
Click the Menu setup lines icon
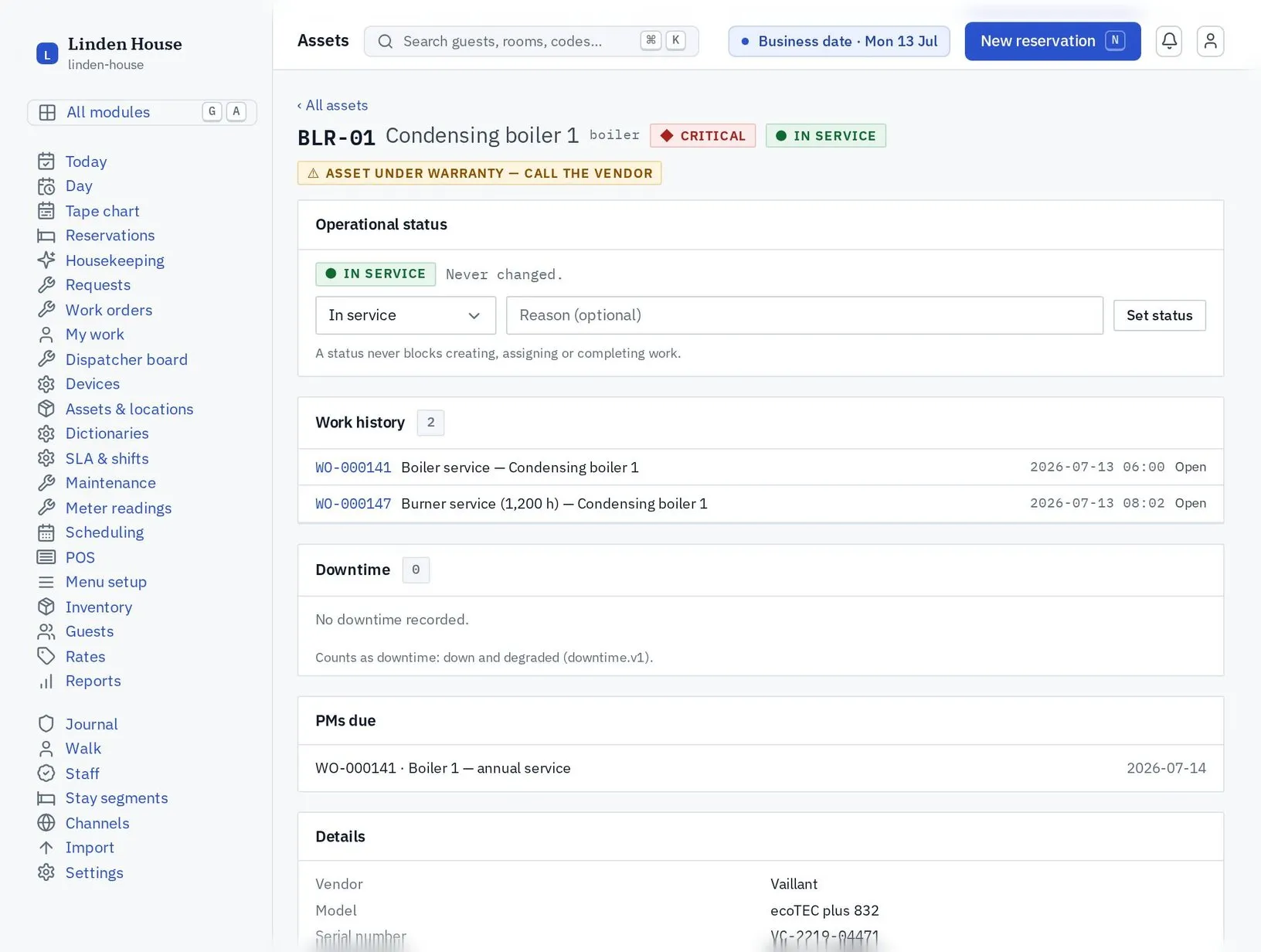(x=46, y=582)
